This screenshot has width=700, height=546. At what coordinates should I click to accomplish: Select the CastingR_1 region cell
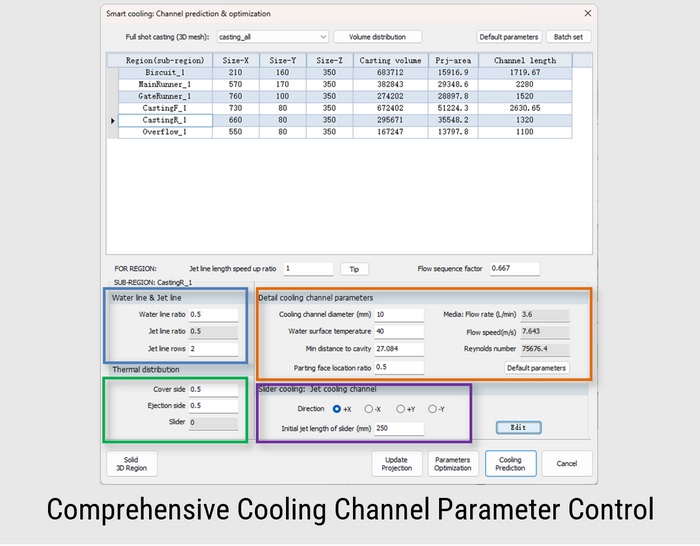coord(165,120)
